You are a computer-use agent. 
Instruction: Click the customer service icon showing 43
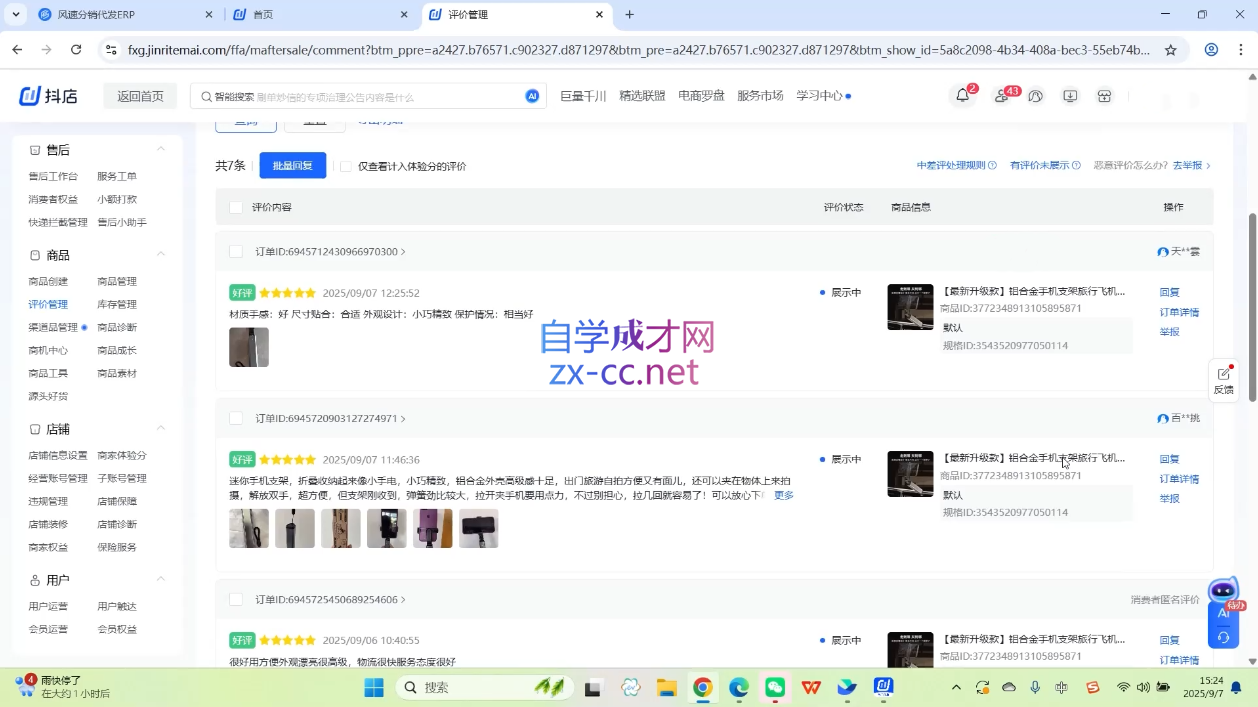(x=1001, y=96)
